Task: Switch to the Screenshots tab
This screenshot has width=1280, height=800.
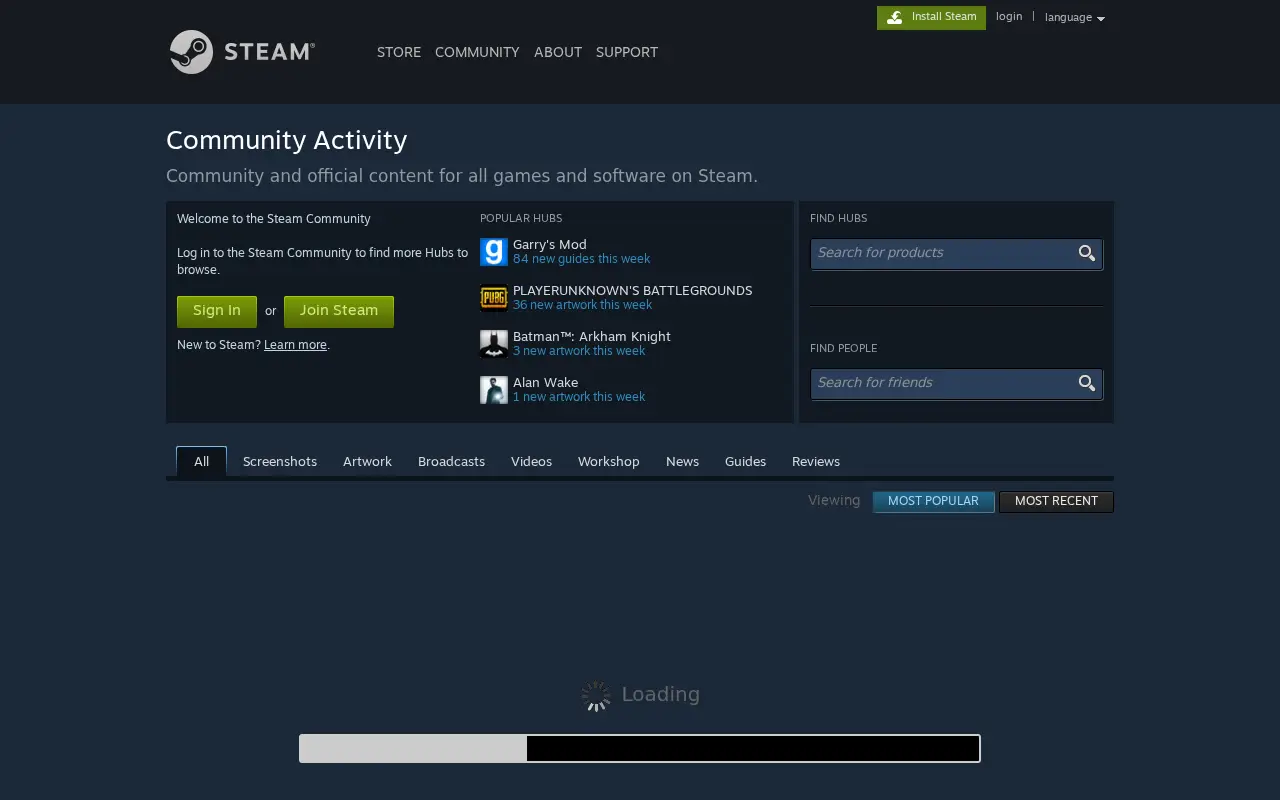Action: (x=280, y=461)
